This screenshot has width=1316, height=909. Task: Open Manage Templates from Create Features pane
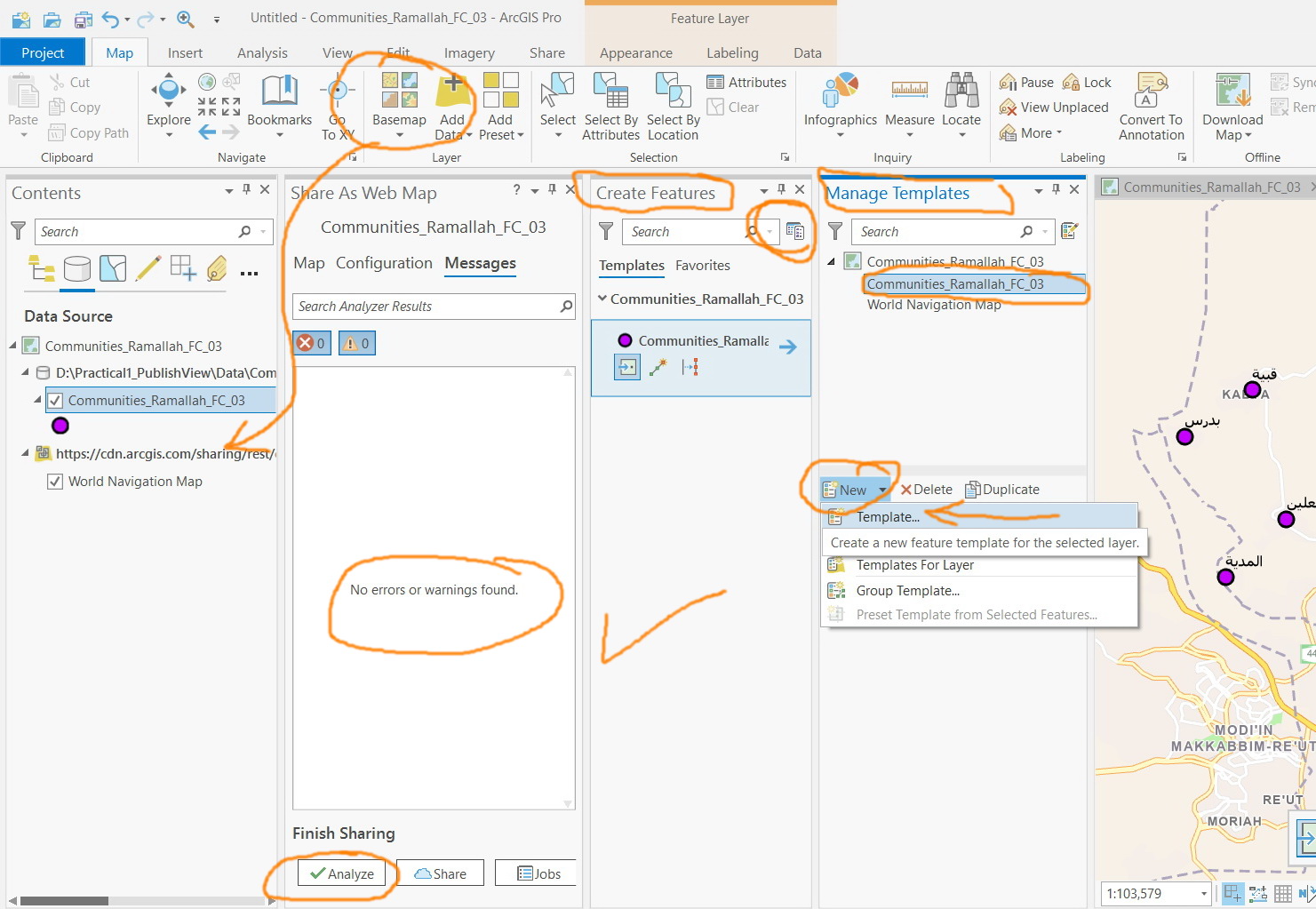click(795, 232)
